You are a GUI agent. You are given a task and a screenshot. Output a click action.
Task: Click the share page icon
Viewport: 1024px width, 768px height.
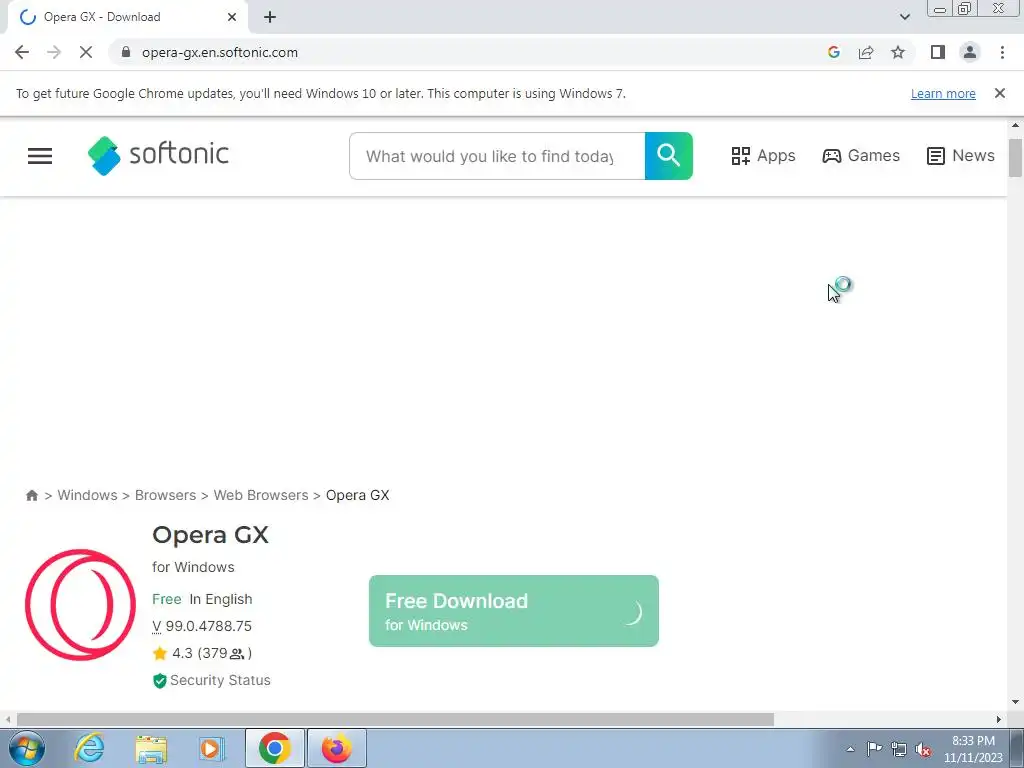866,52
